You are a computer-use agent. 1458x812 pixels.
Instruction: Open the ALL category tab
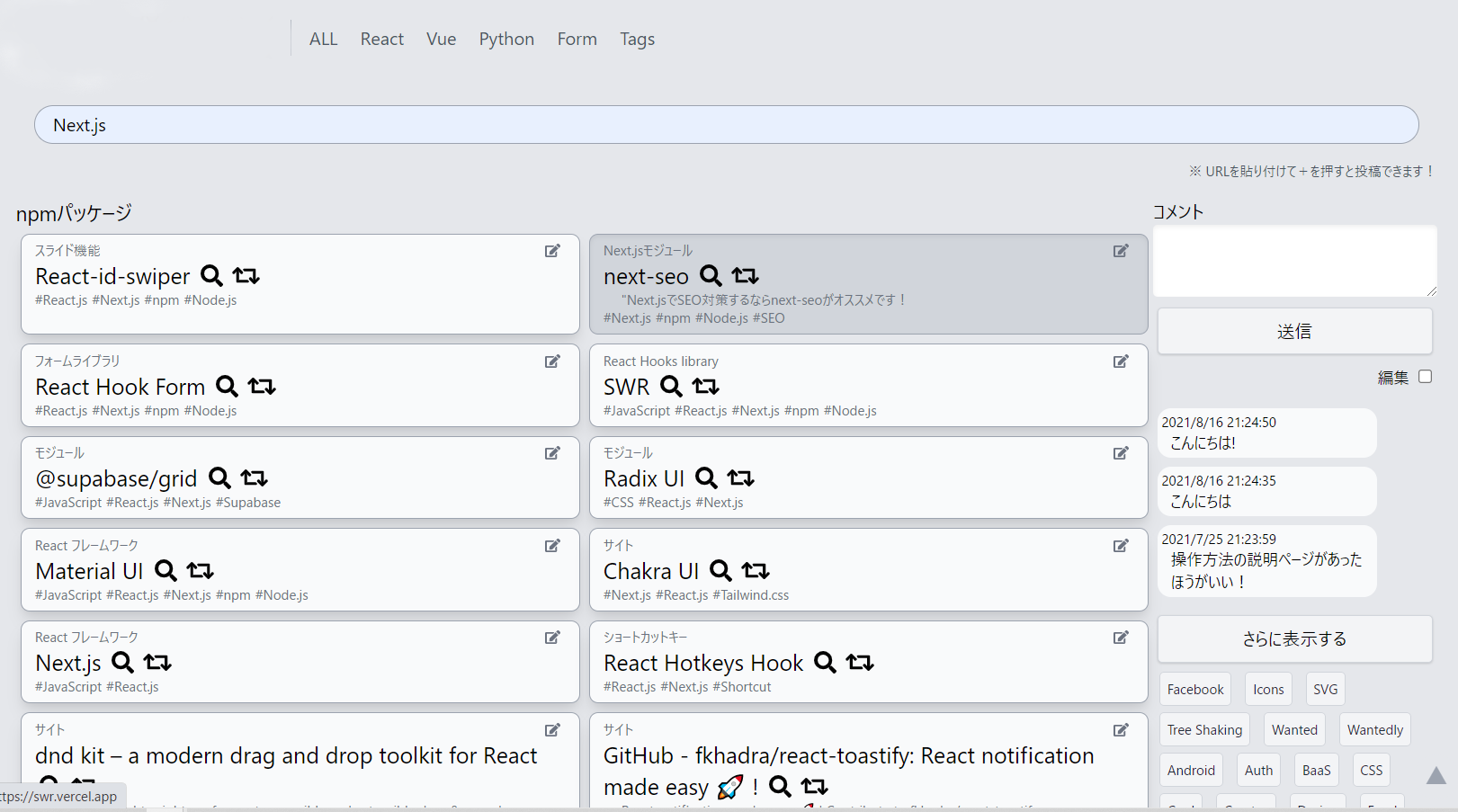click(323, 39)
